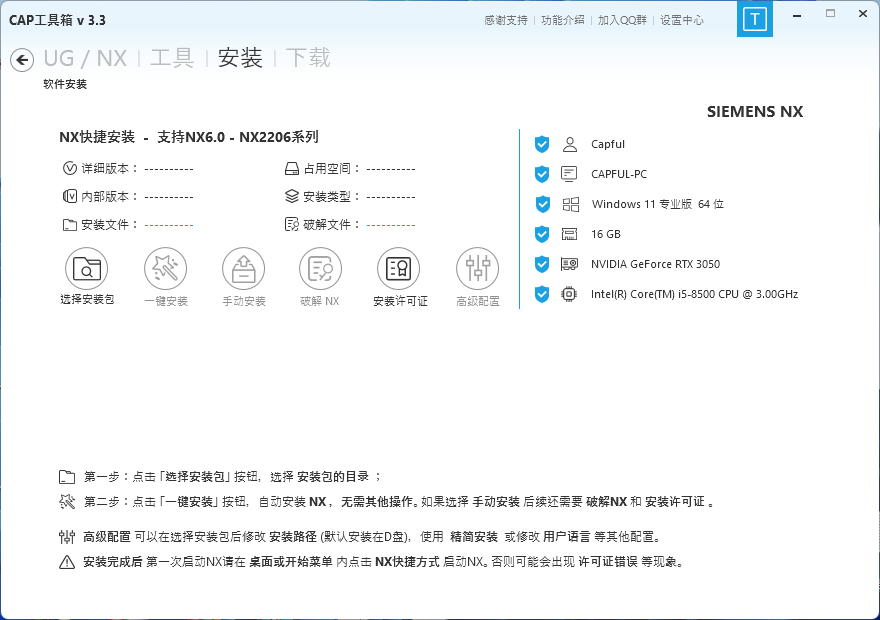Toggle the shield beside NVIDIA GeForce RTX 3050
880x620 pixels.
541,264
